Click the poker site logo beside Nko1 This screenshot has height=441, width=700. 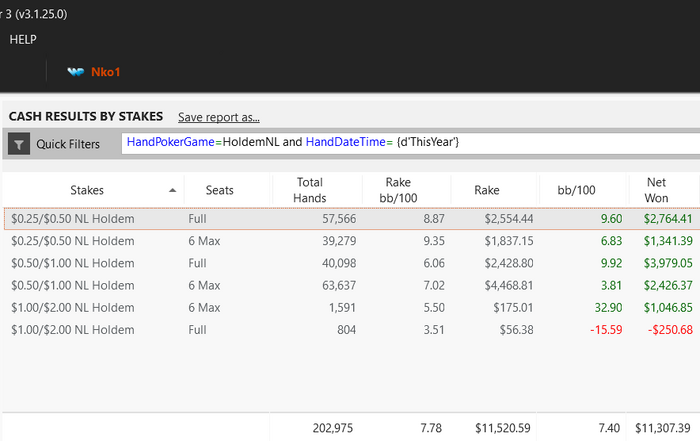[75, 72]
